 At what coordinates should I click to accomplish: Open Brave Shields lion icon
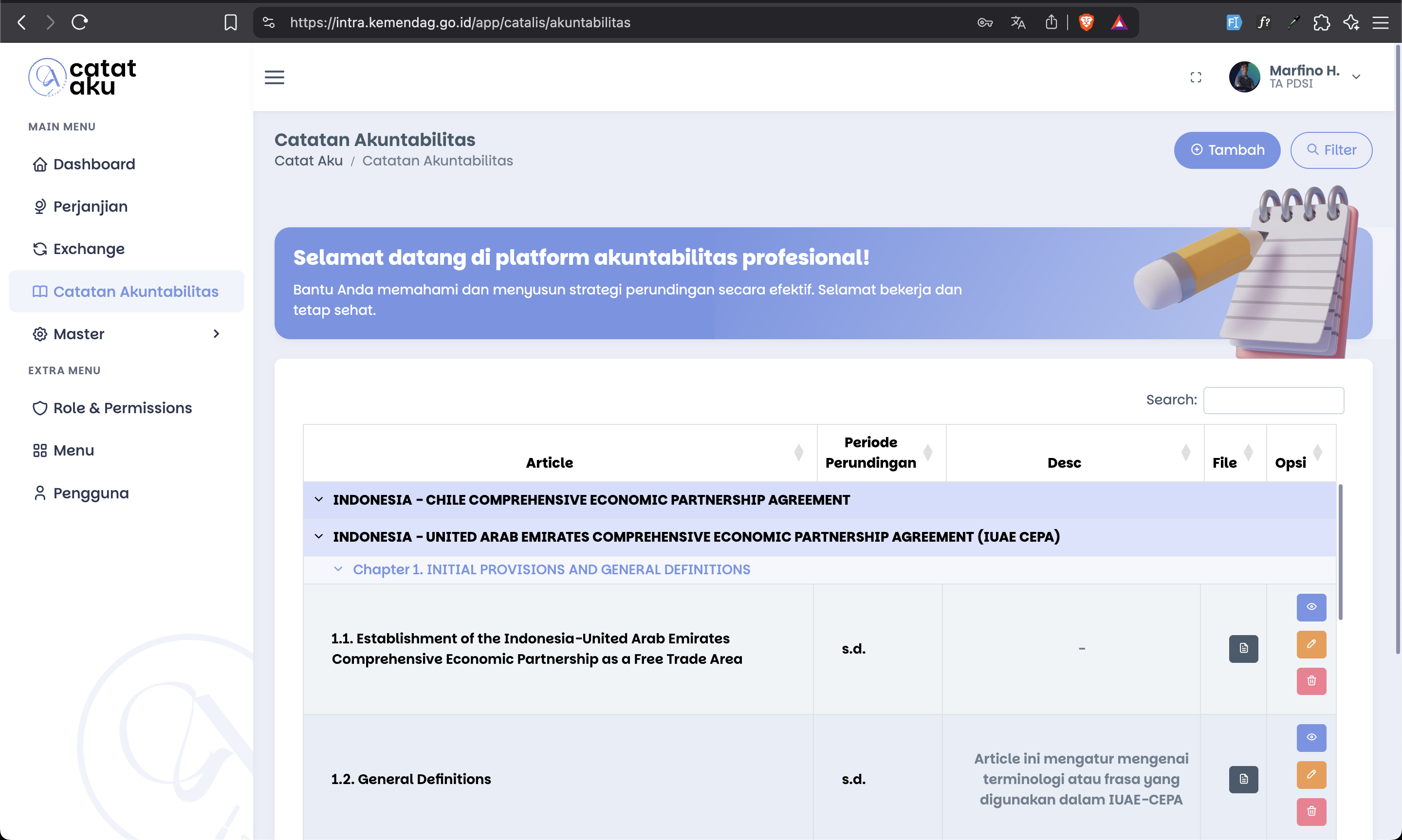[x=1086, y=22]
